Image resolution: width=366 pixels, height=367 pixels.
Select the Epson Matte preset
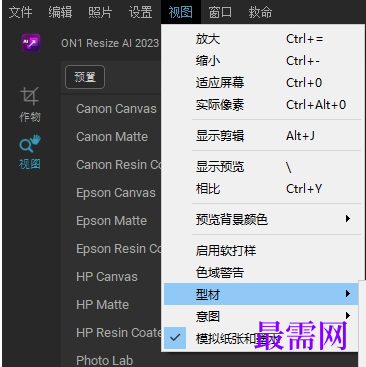(x=111, y=221)
